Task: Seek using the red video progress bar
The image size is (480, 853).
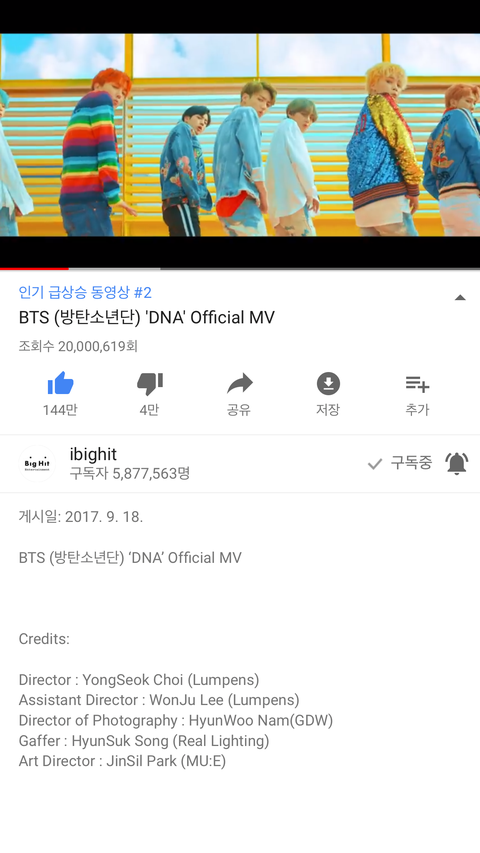Action: click(240, 268)
